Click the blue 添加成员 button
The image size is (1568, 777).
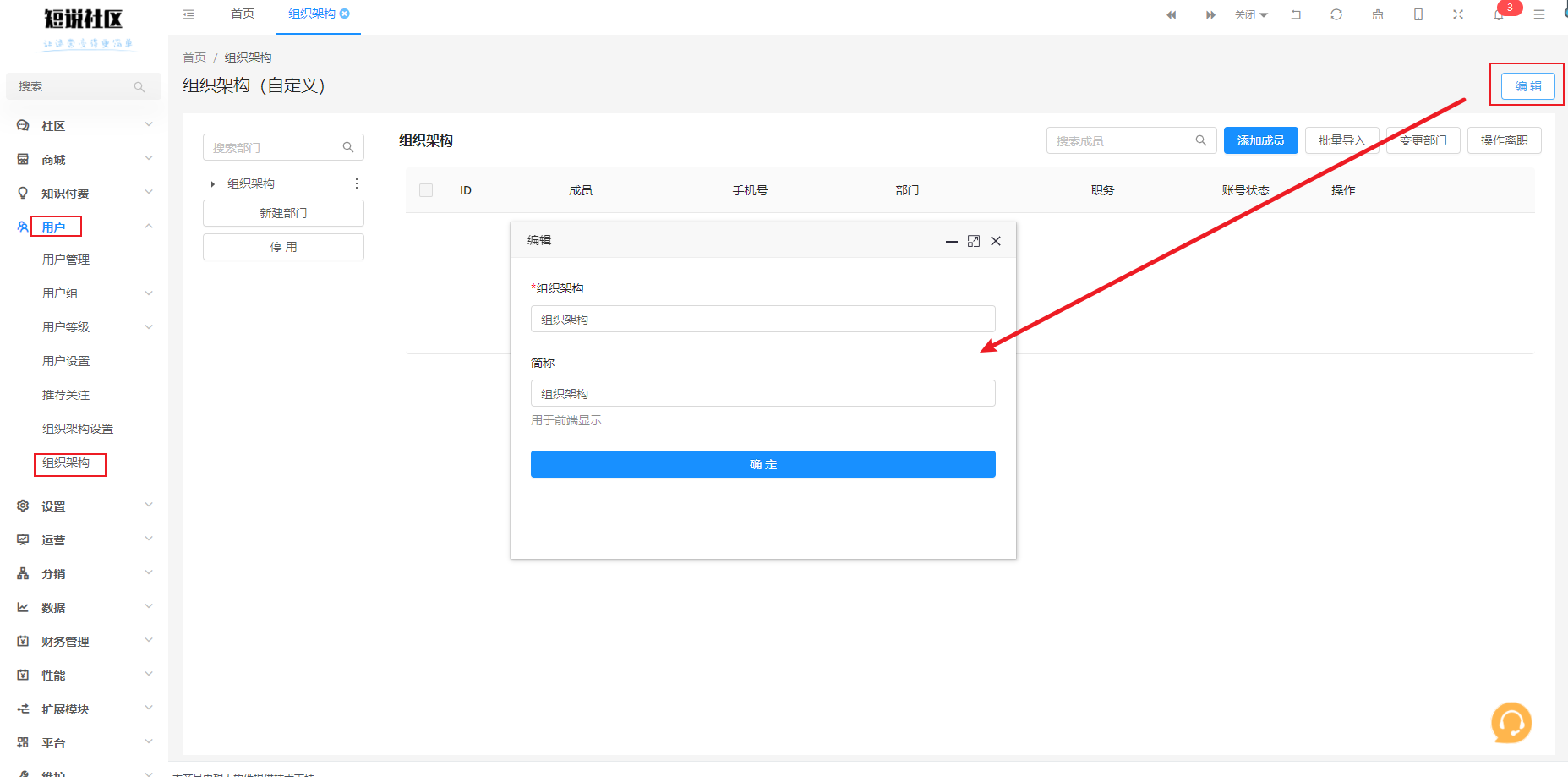click(1261, 140)
